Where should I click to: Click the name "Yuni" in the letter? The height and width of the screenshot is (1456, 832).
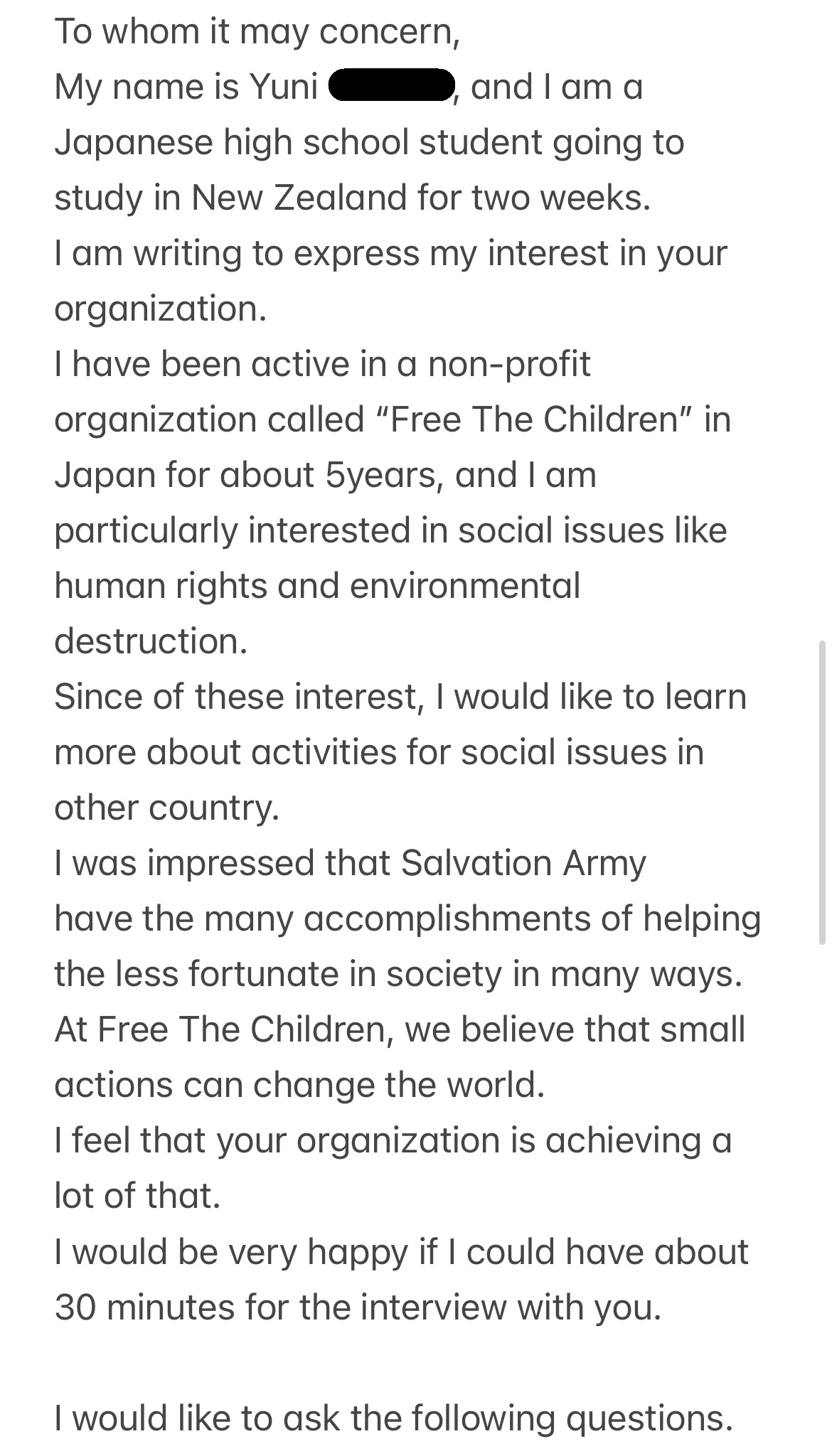[284, 87]
